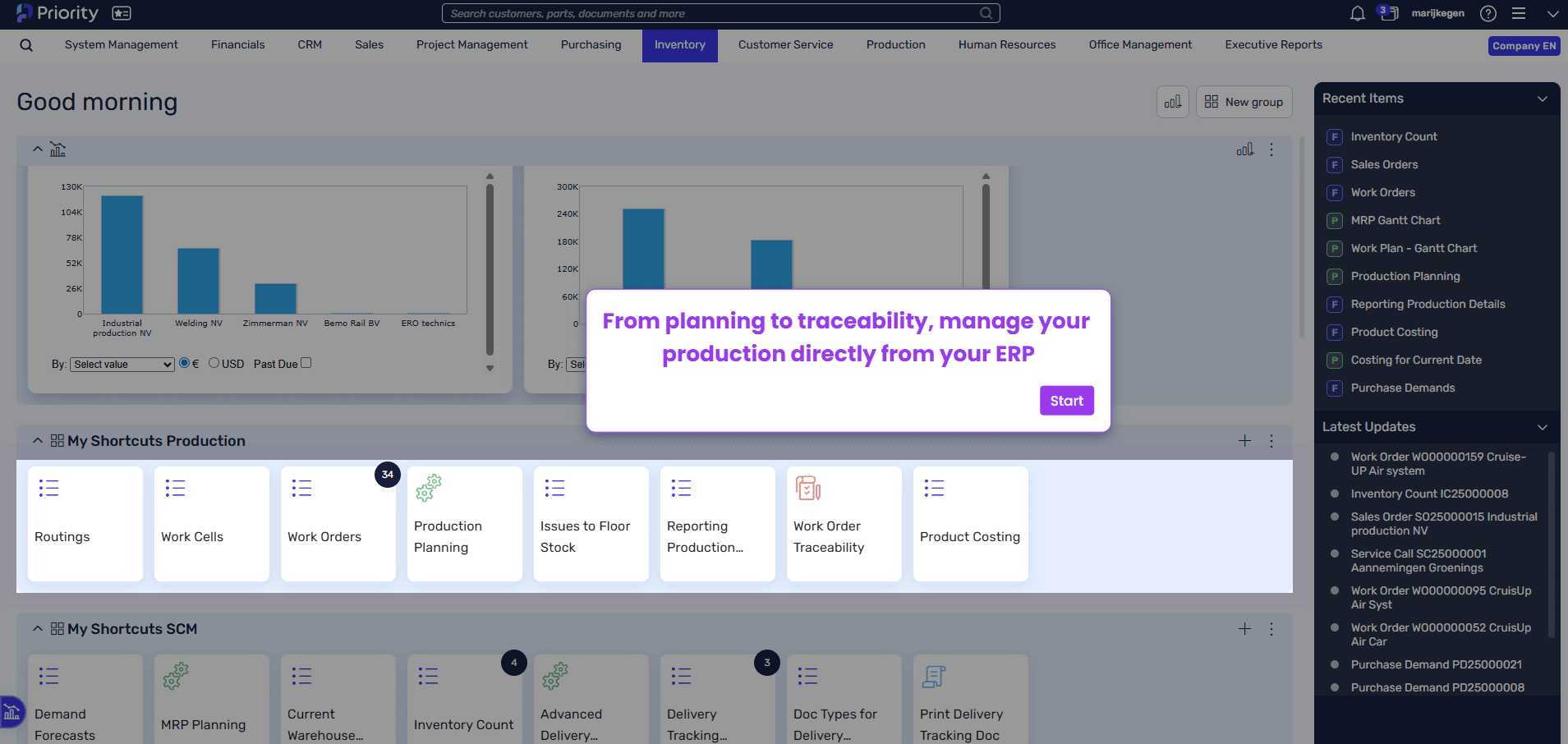This screenshot has width=1568, height=744.
Task: Open the Work Order Traceability shortcut icon
Action: [x=808, y=488]
